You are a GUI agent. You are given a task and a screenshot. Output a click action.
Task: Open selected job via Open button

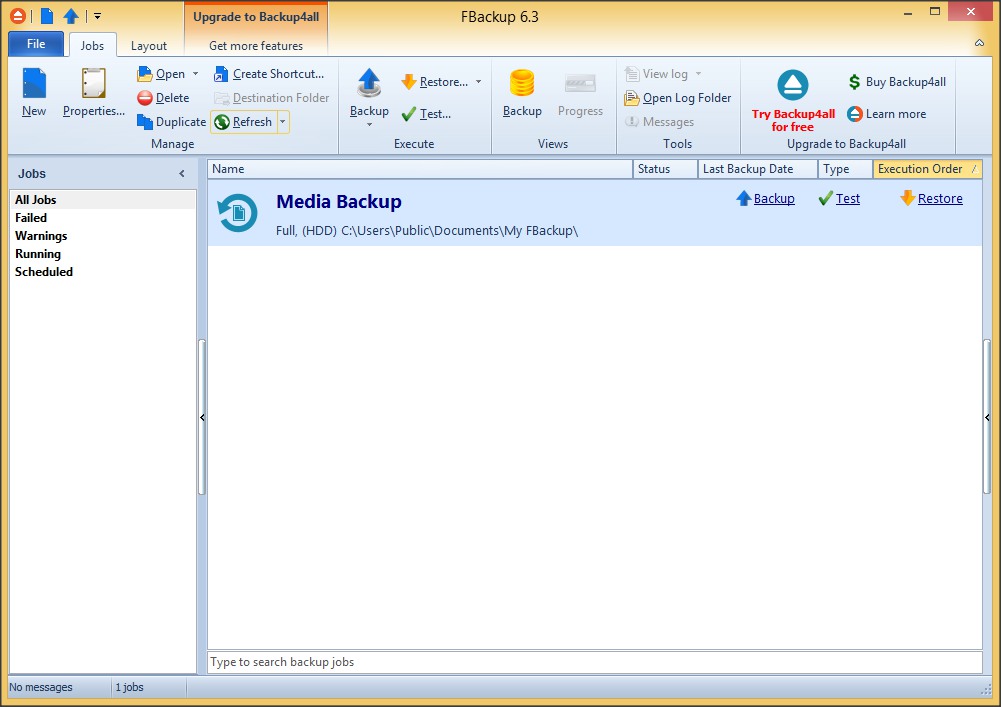pyautogui.click(x=162, y=74)
